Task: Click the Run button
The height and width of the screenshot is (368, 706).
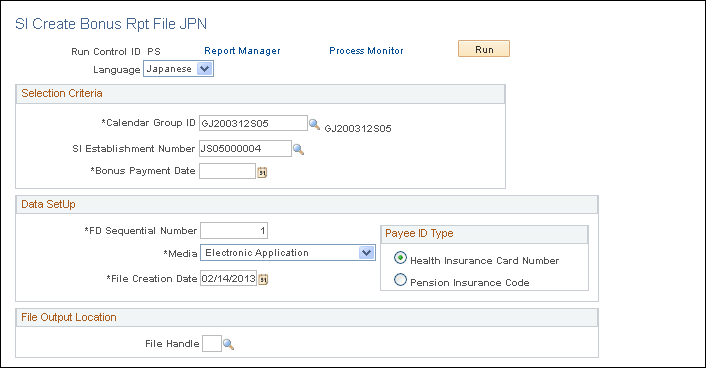Action: pyautogui.click(x=484, y=49)
